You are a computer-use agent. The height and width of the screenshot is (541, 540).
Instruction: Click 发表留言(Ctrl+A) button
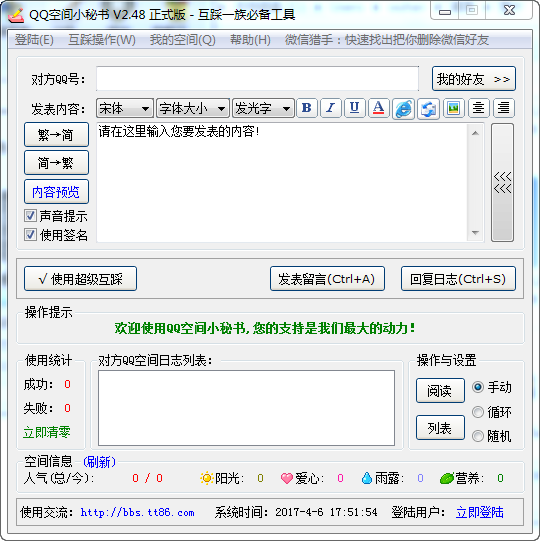click(327, 279)
